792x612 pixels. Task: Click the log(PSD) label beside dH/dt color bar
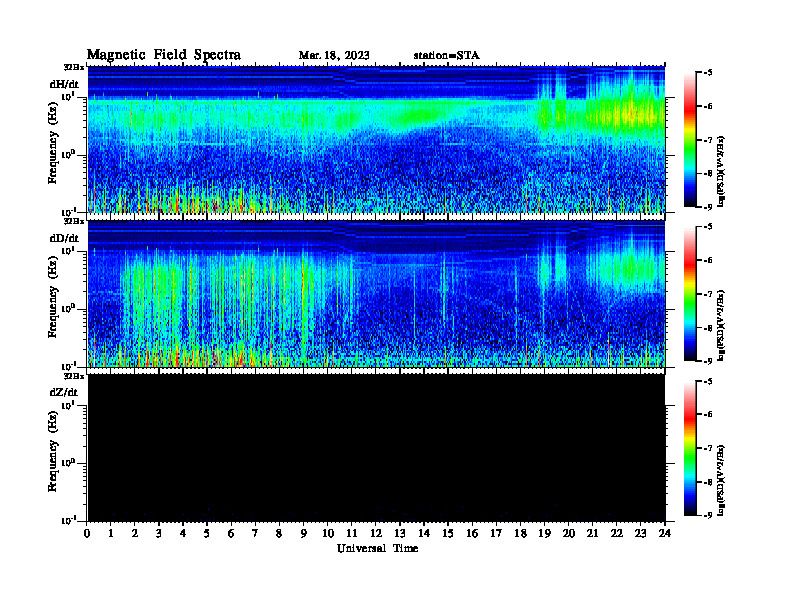(x=721, y=171)
